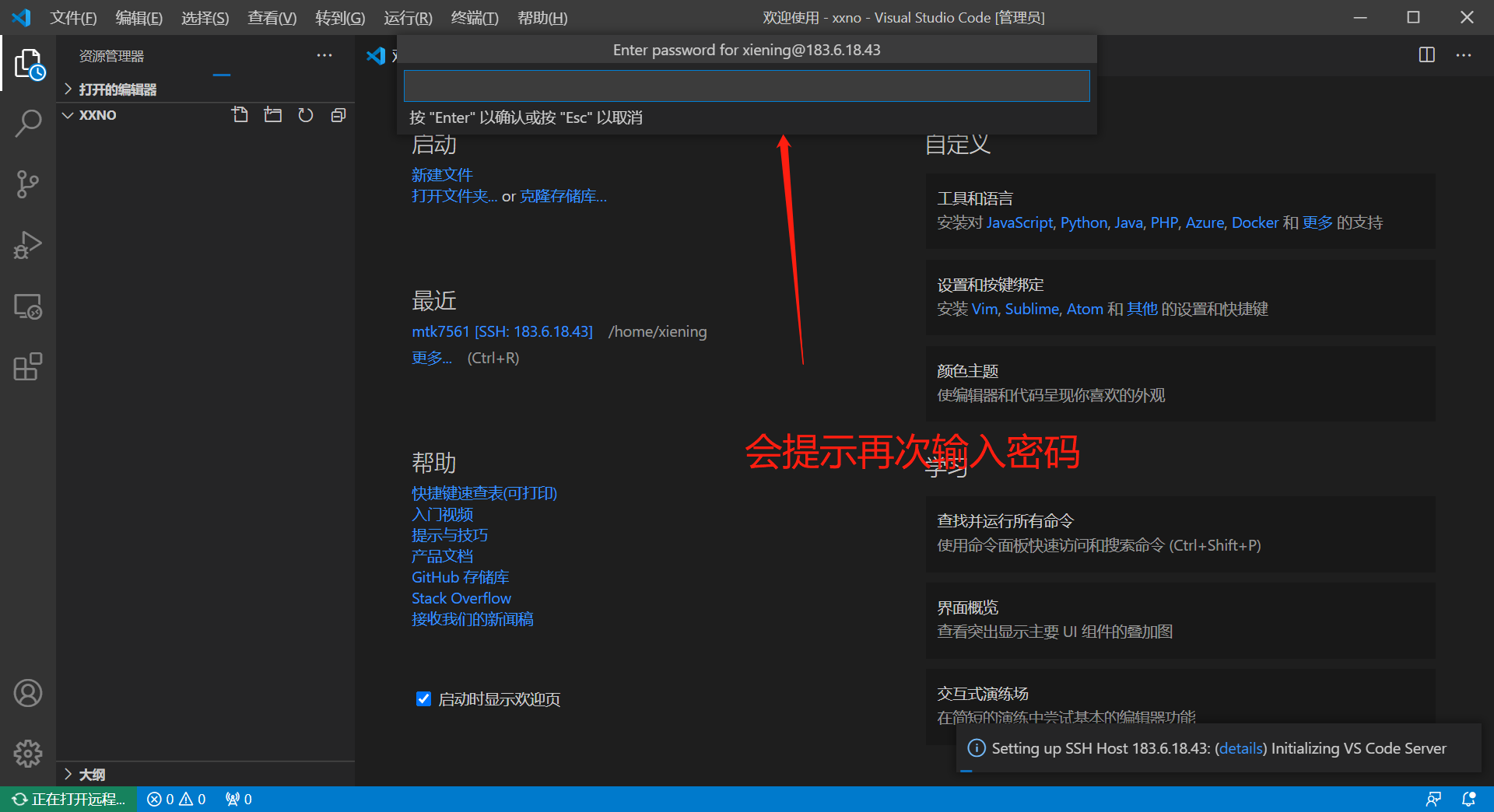1494x812 pixels.
Task: Click the JavaScript language support link
Action: point(1020,222)
